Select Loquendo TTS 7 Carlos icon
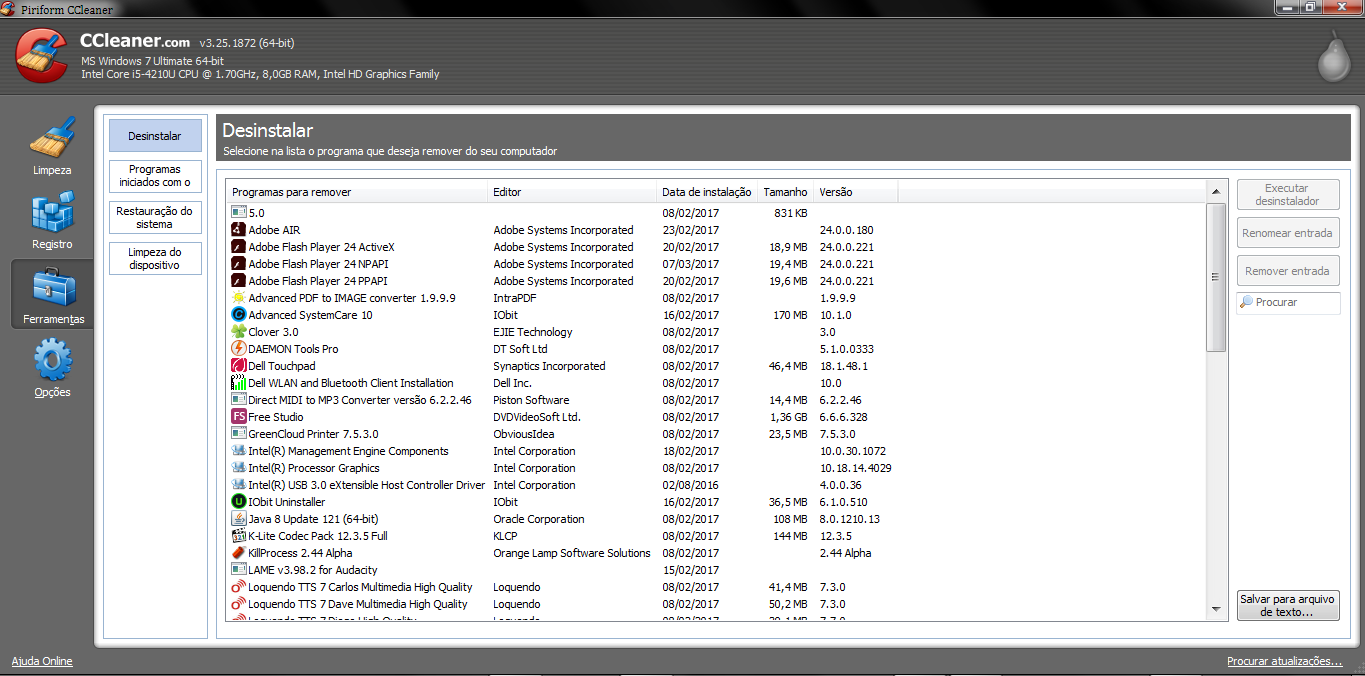 239,587
